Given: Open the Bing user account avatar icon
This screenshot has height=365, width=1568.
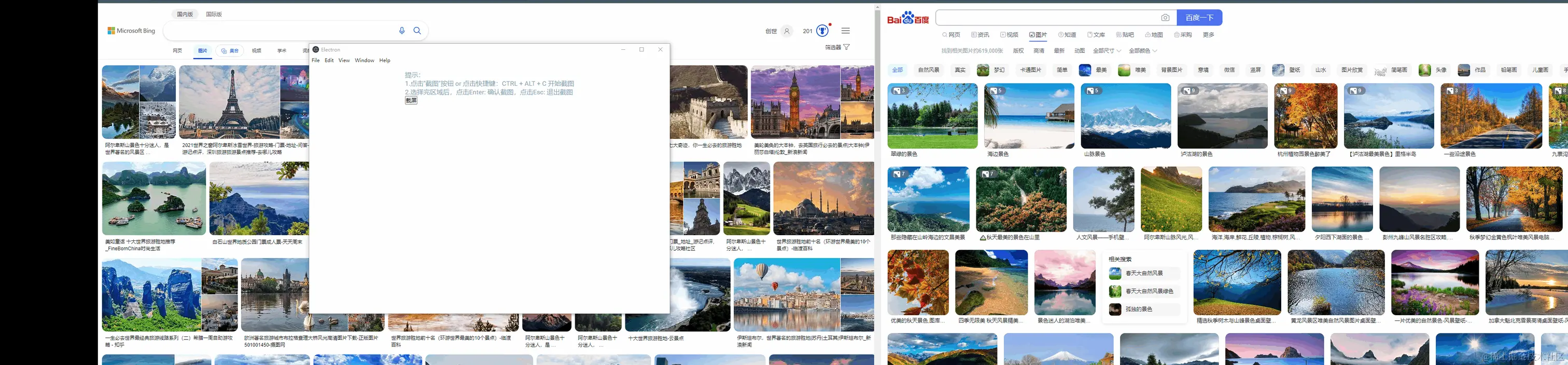Looking at the screenshot, I should pos(787,31).
